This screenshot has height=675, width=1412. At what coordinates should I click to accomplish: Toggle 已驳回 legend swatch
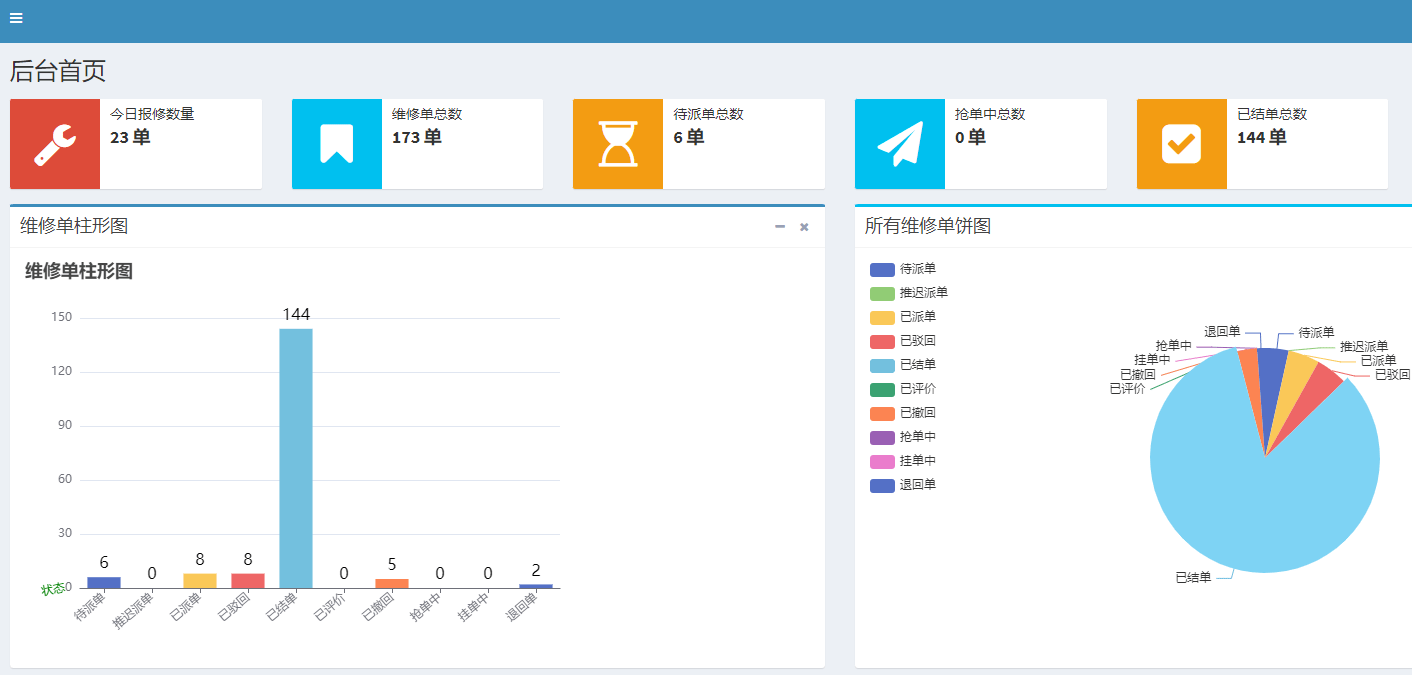[882, 341]
